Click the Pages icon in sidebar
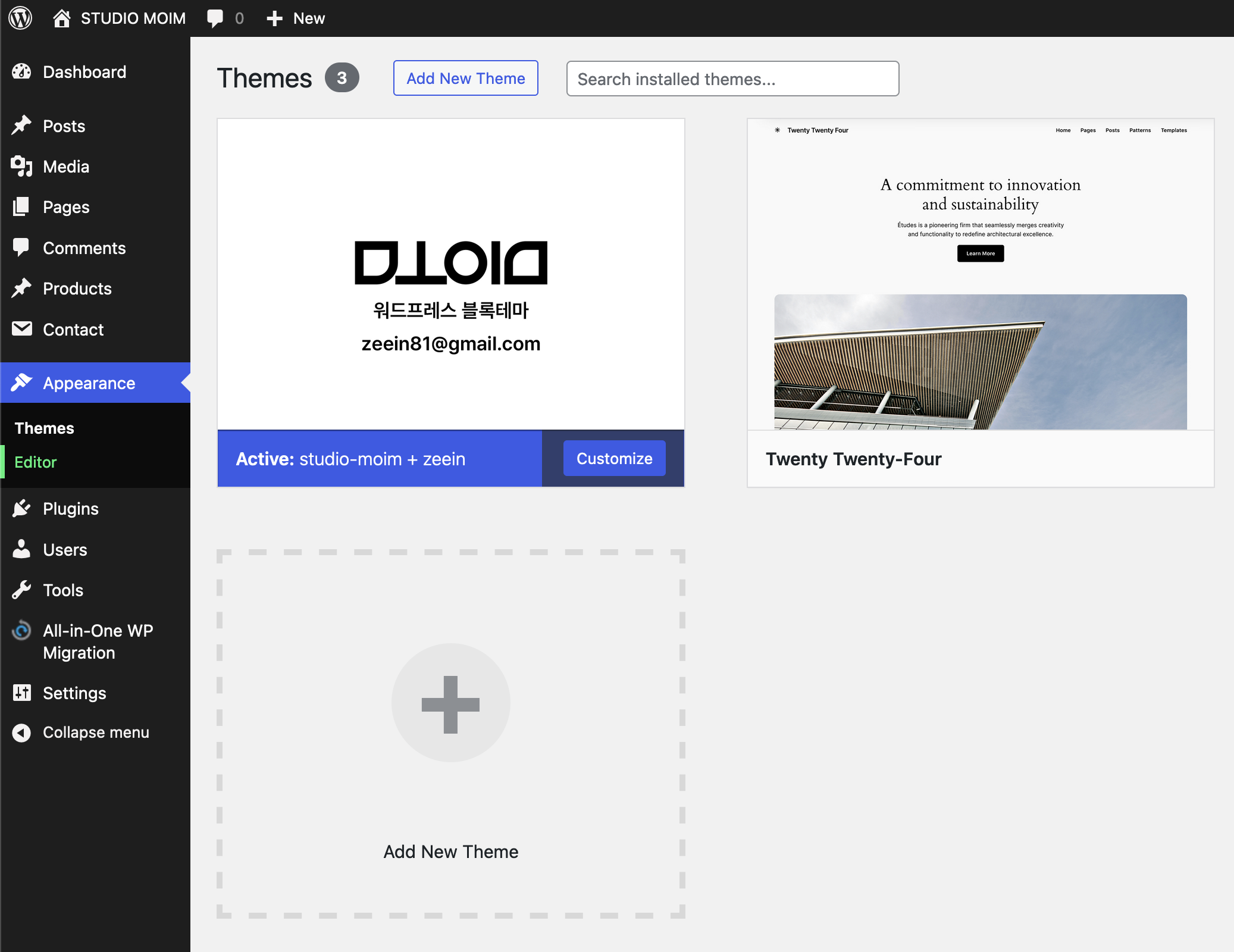The image size is (1234, 952). [21, 207]
